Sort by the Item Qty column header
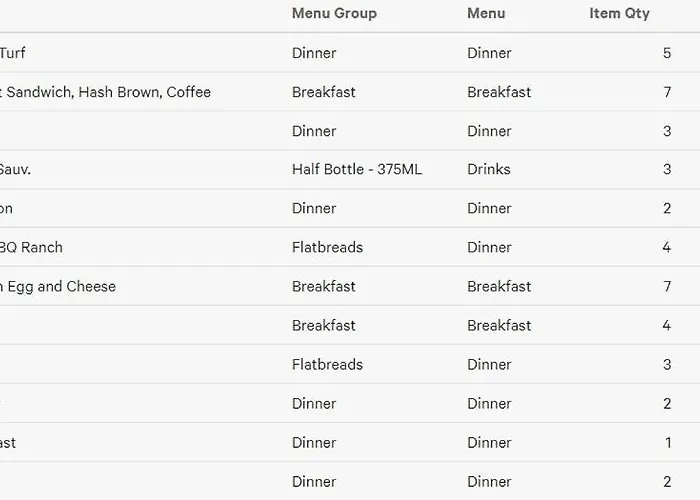The height and width of the screenshot is (500, 700). [x=619, y=13]
